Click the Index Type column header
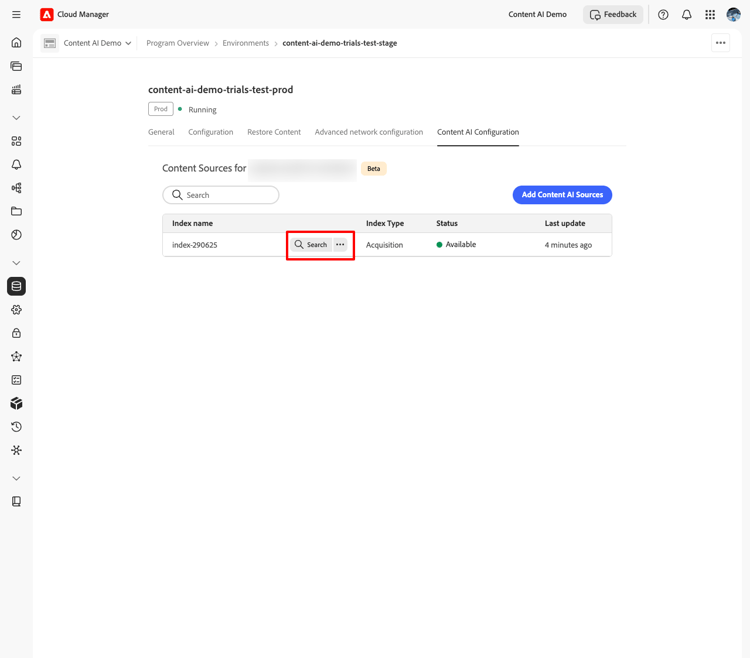 coord(385,223)
